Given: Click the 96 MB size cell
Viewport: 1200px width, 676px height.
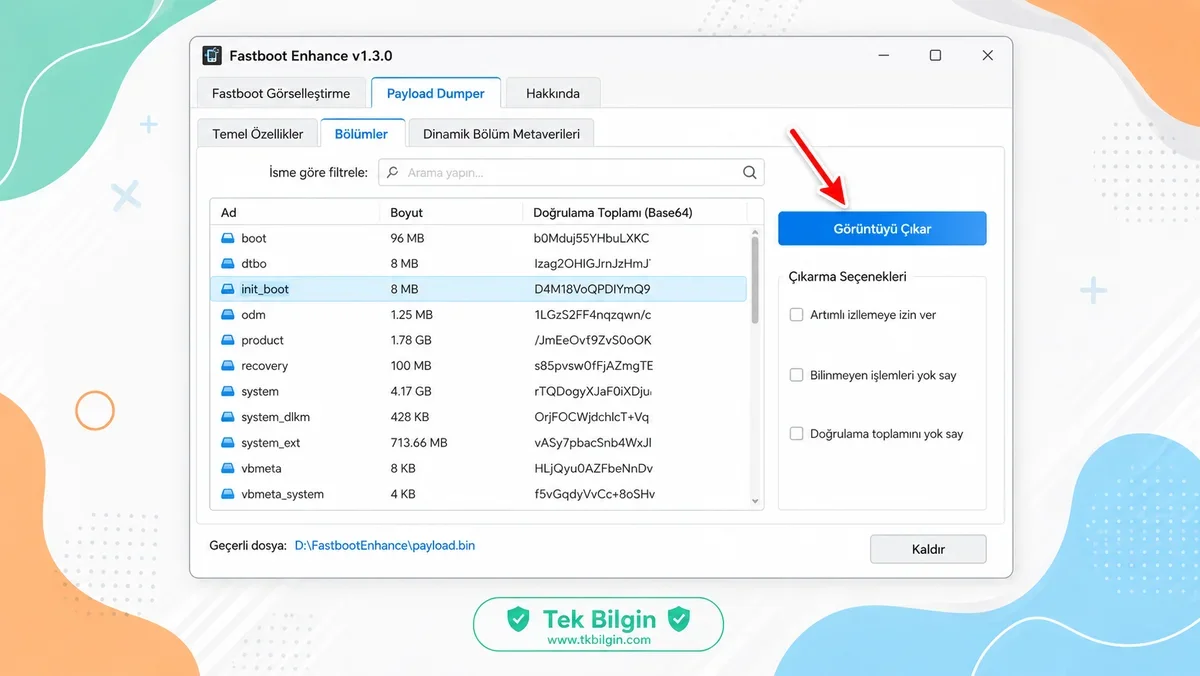Looking at the screenshot, I should pos(408,238).
